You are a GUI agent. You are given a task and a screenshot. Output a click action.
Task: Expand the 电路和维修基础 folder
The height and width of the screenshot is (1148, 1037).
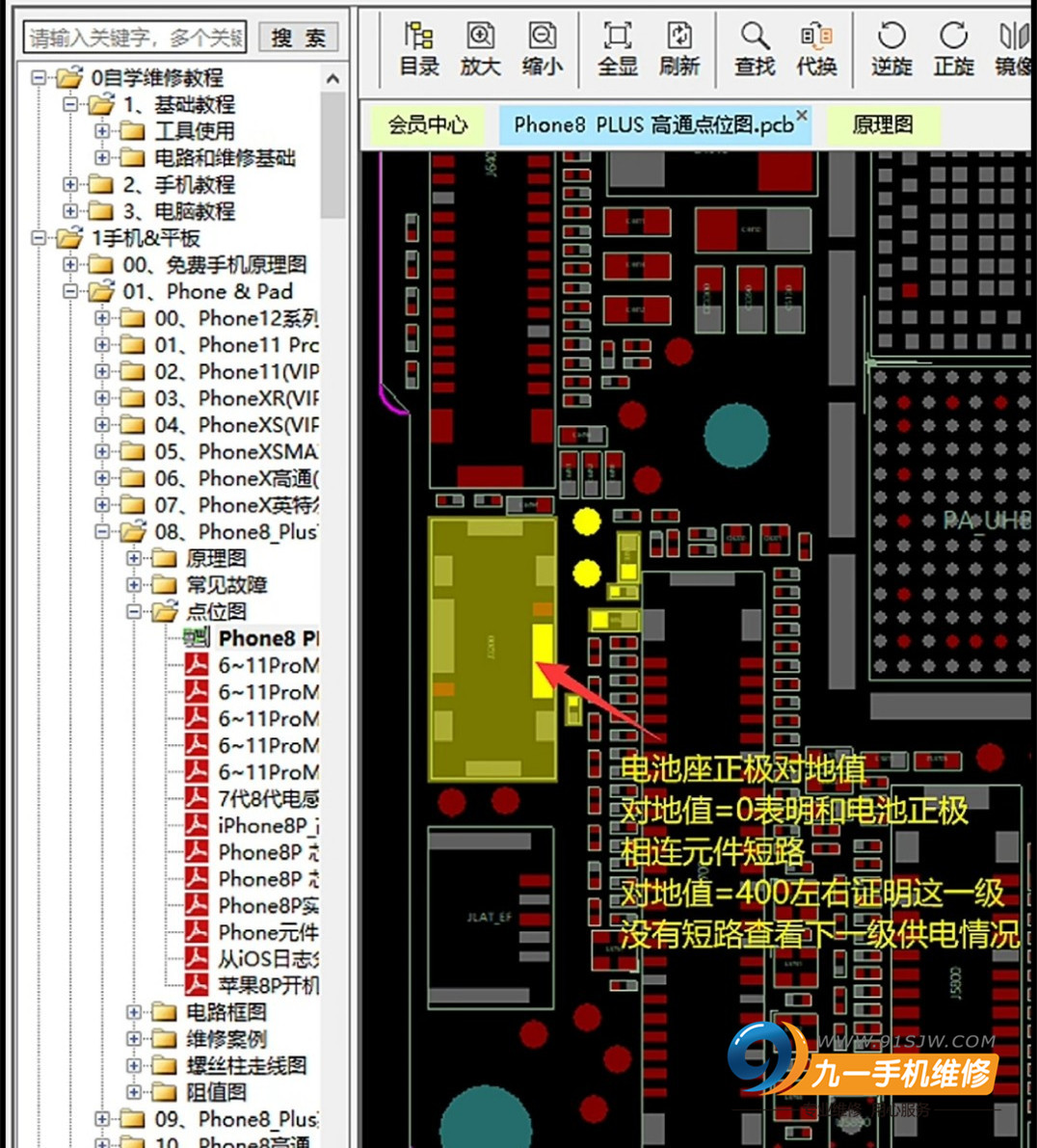pos(102,157)
